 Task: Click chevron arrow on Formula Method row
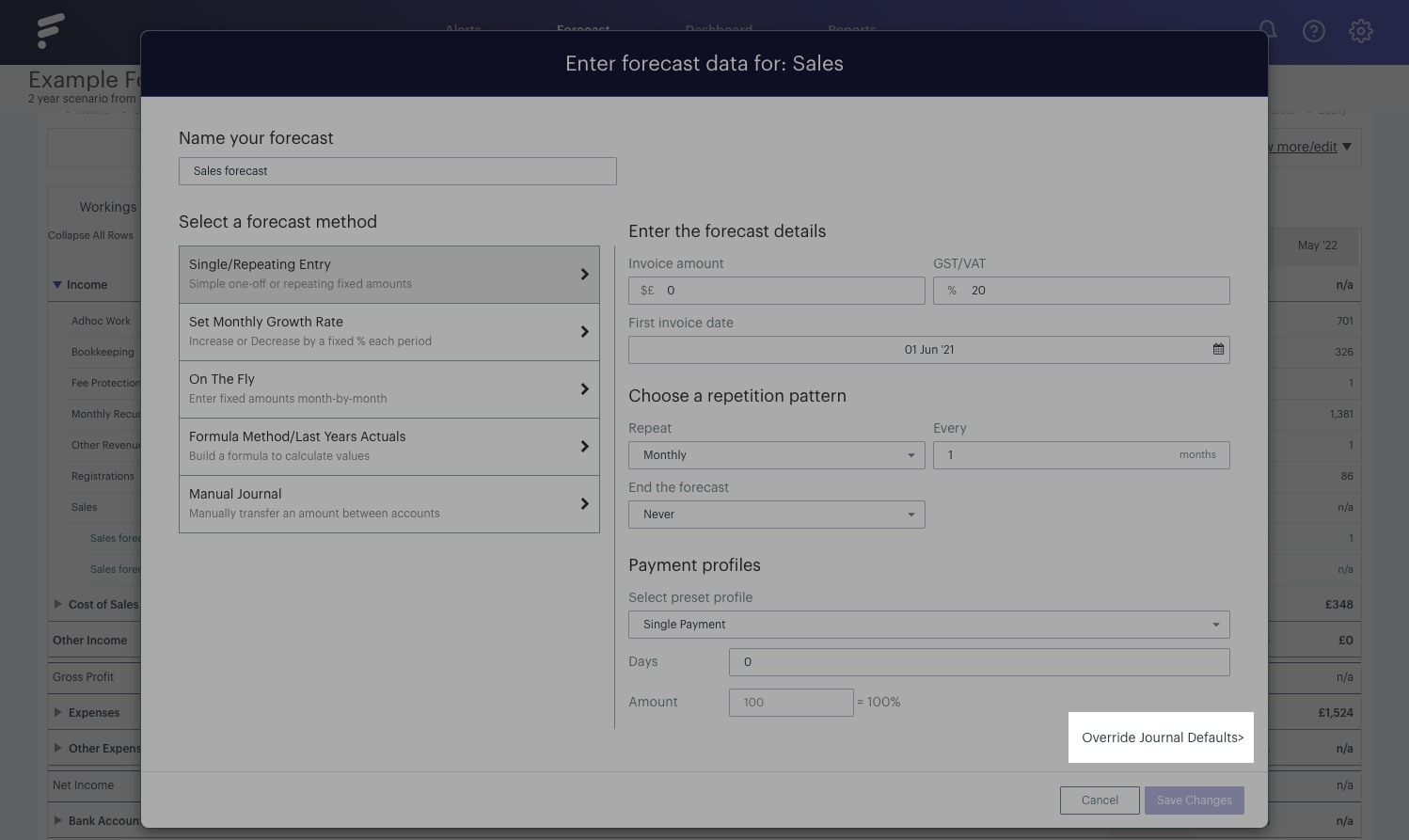[584, 447]
